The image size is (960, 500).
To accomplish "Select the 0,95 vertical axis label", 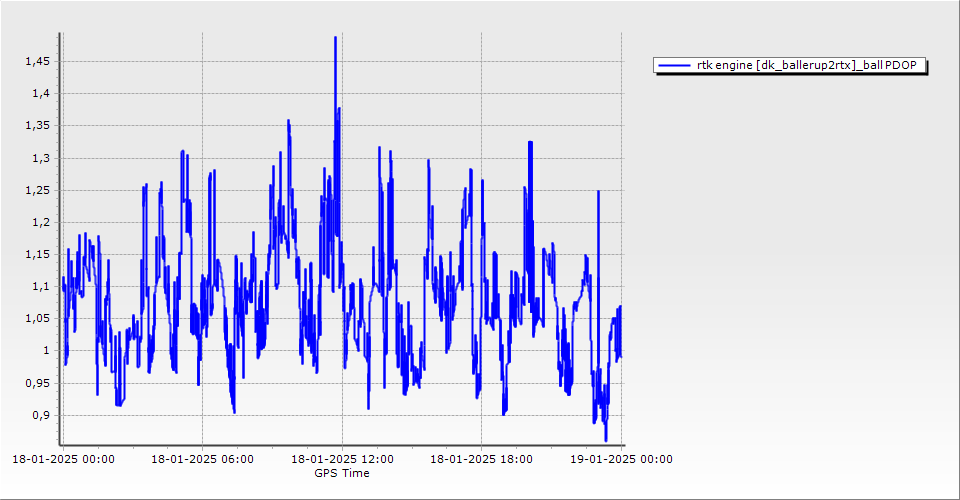I will click(36, 383).
